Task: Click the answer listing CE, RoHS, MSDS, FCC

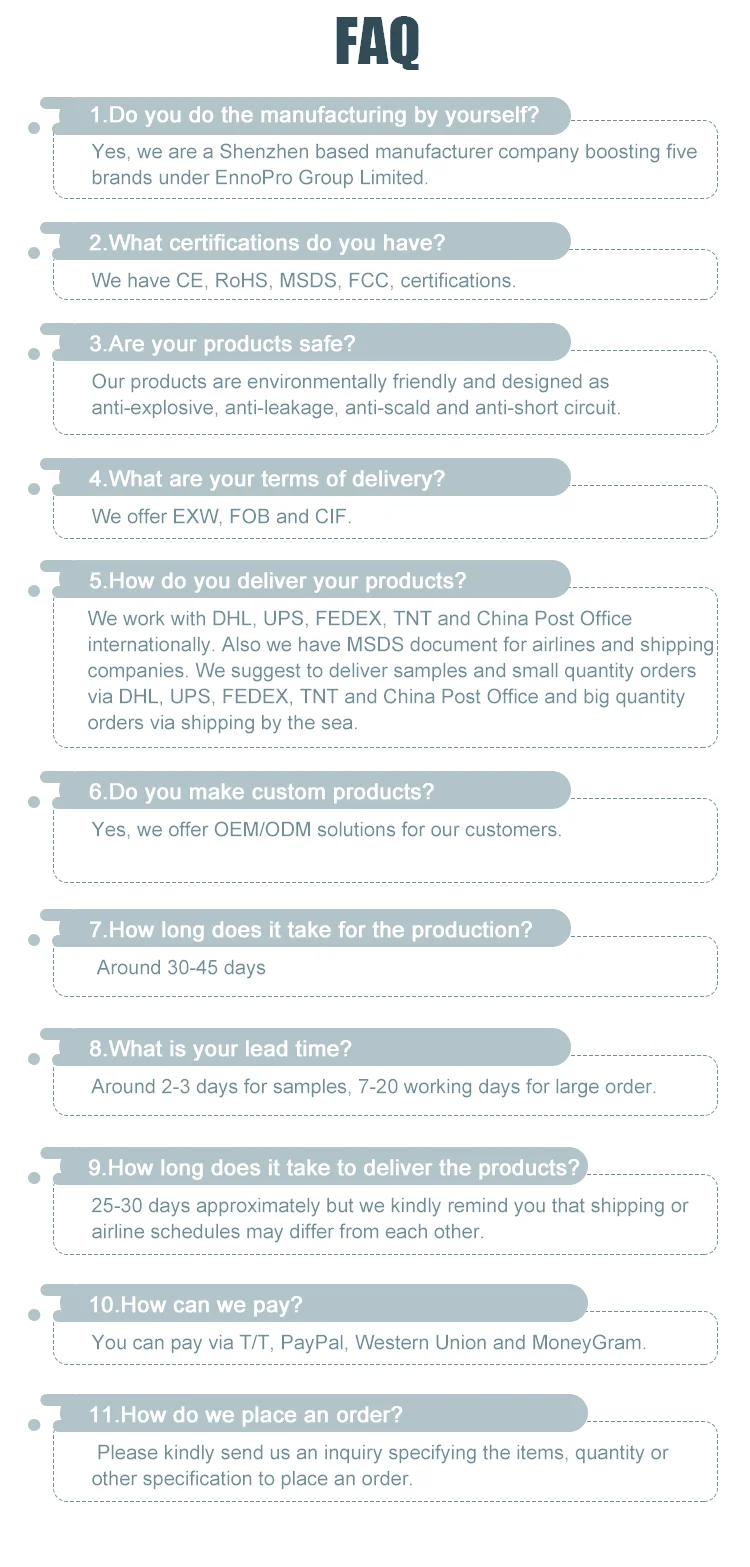Action: click(304, 281)
